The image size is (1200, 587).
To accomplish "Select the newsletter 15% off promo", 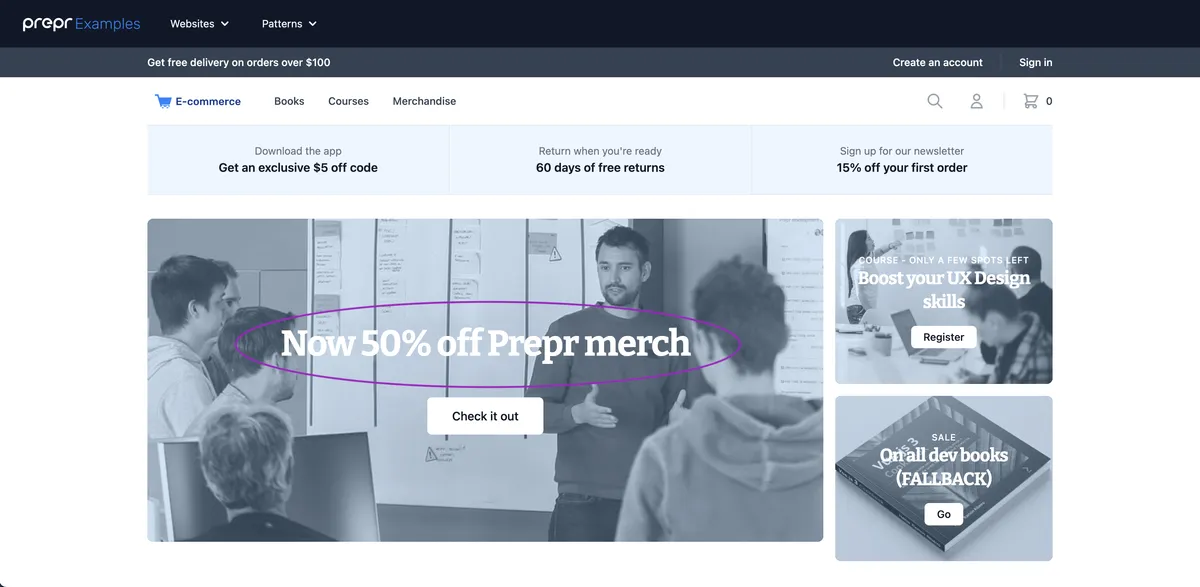I will point(902,160).
